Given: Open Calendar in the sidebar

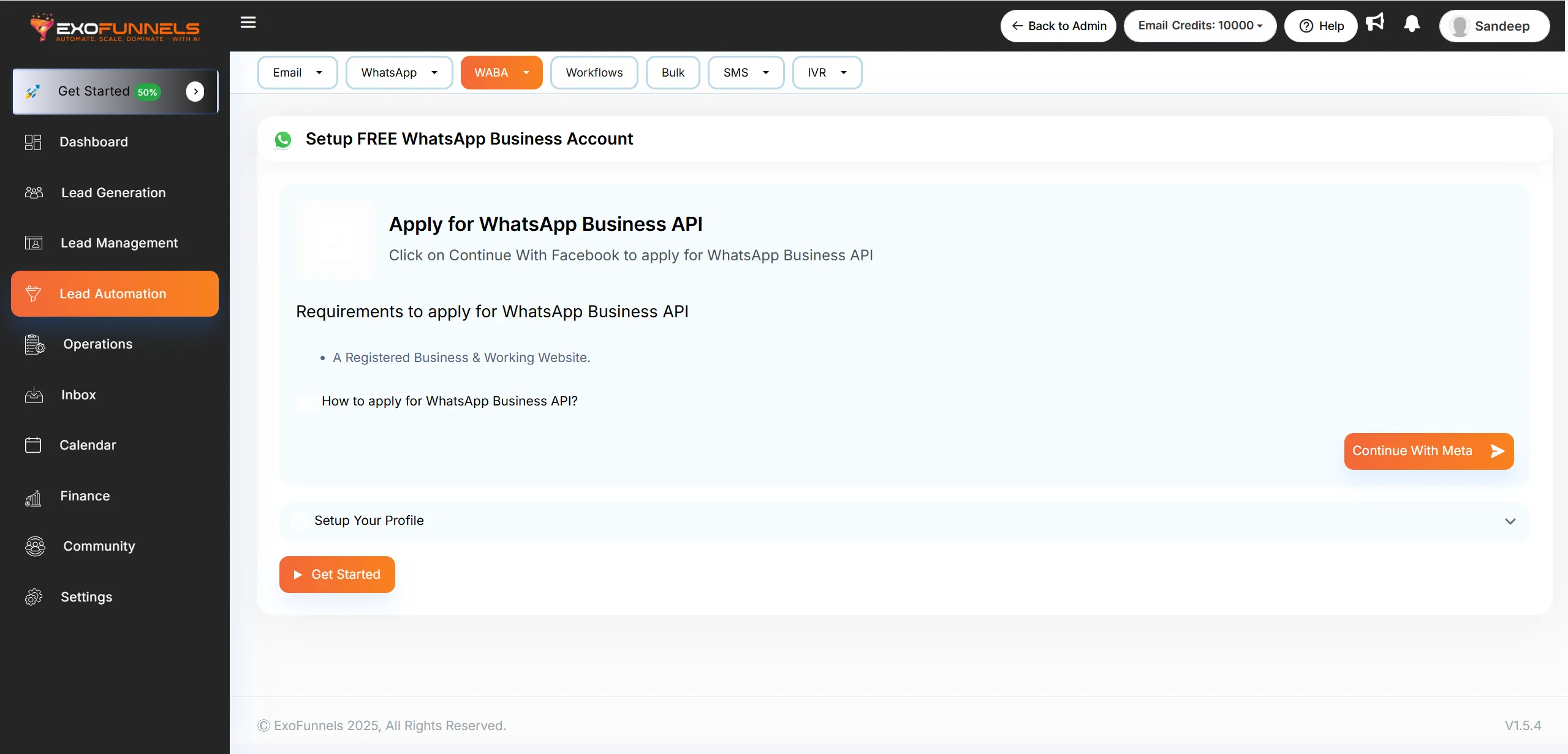Looking at the screenshot, I should (115, 445).
